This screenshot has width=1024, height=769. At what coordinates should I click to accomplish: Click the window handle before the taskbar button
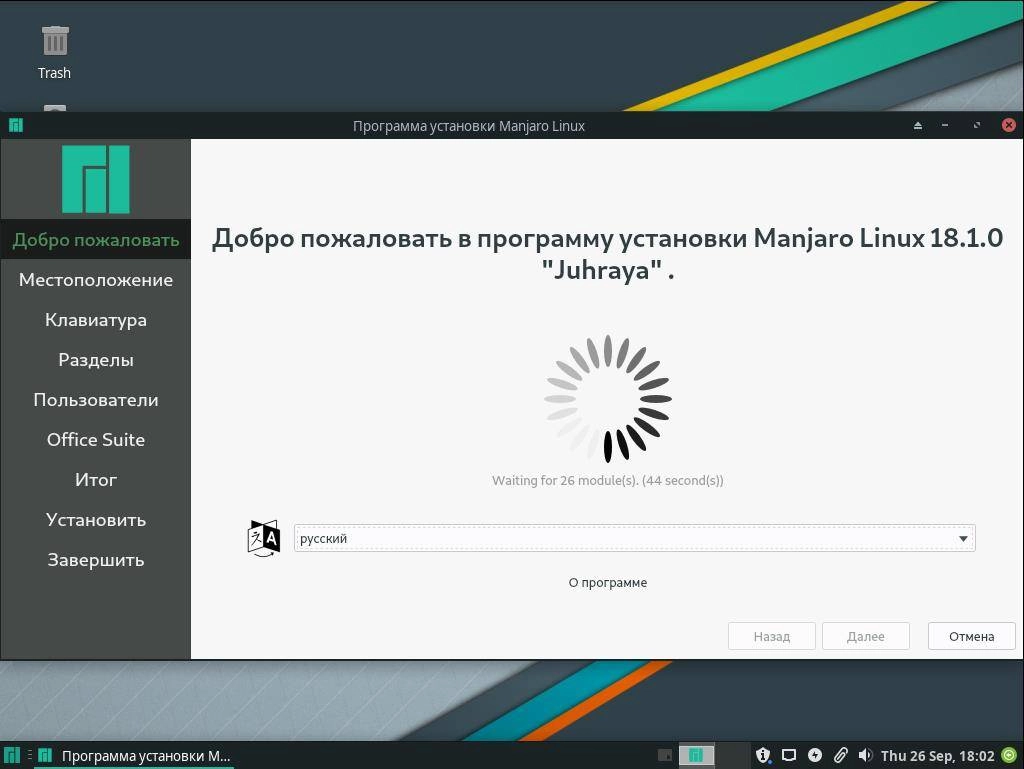[29, 755]
